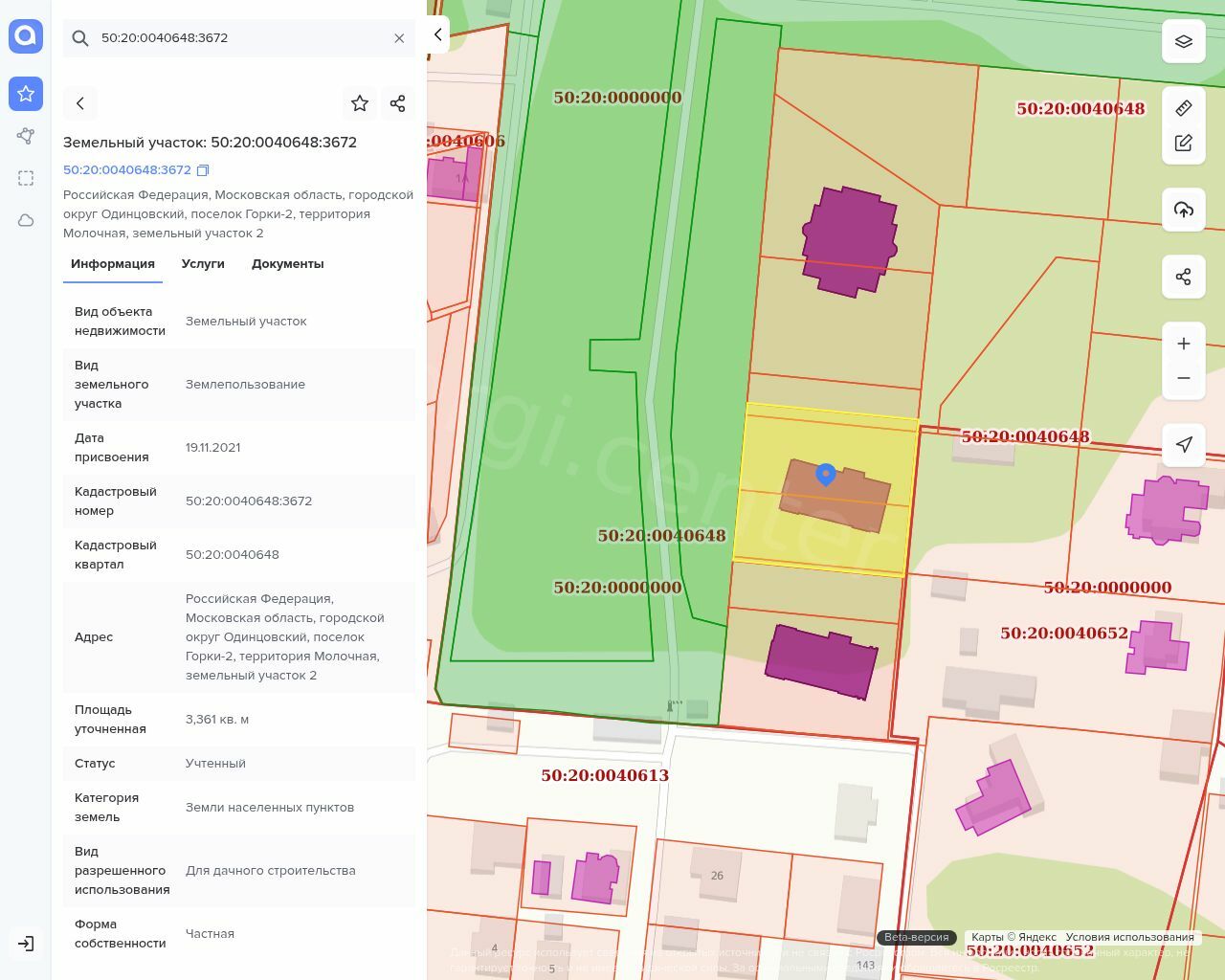Share the map via right-side share icon
This screenshot has width=1225, height=980.
[x=1184, y=277]
